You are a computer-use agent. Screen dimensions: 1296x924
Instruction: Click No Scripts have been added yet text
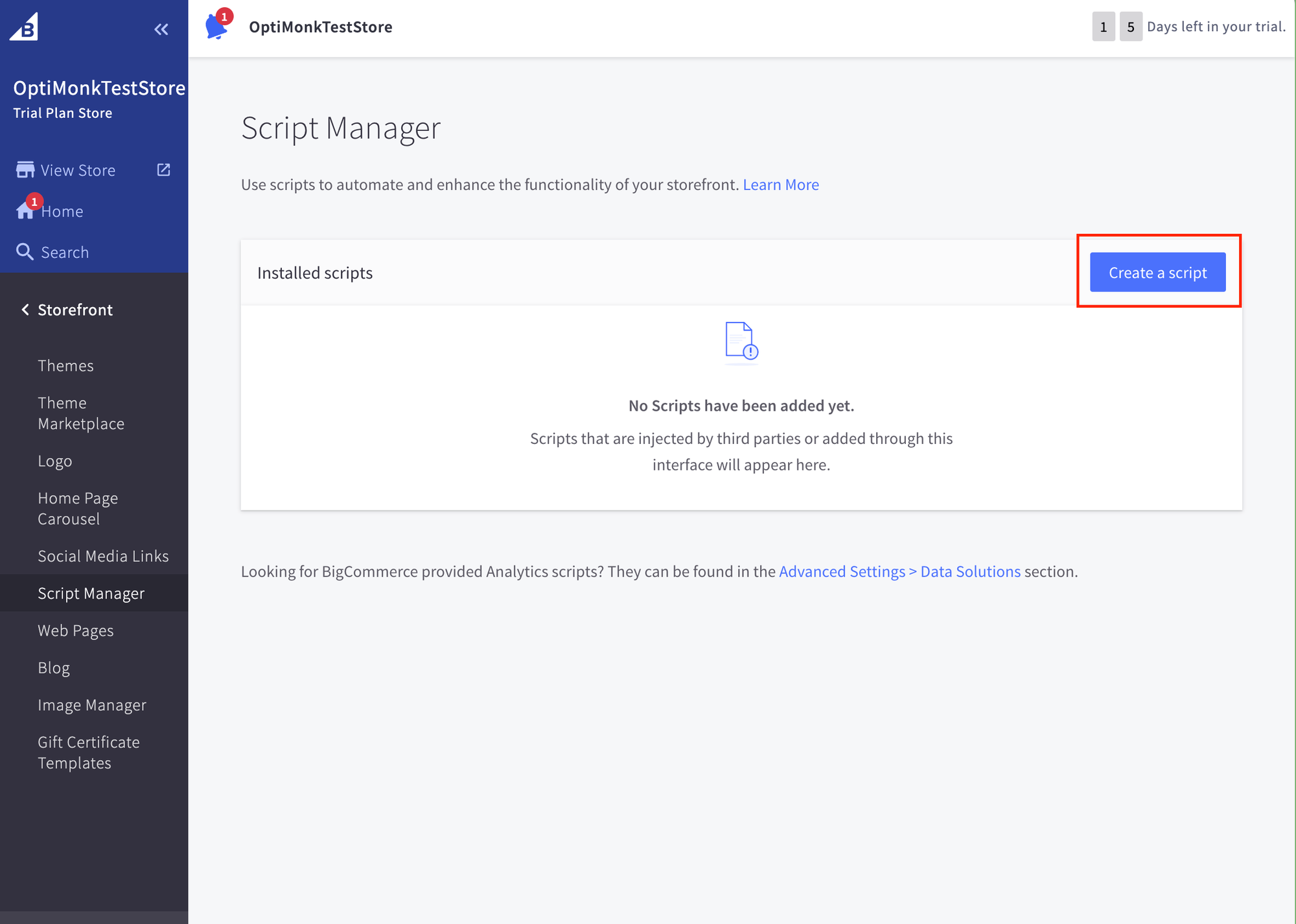(x=741, y=406)
